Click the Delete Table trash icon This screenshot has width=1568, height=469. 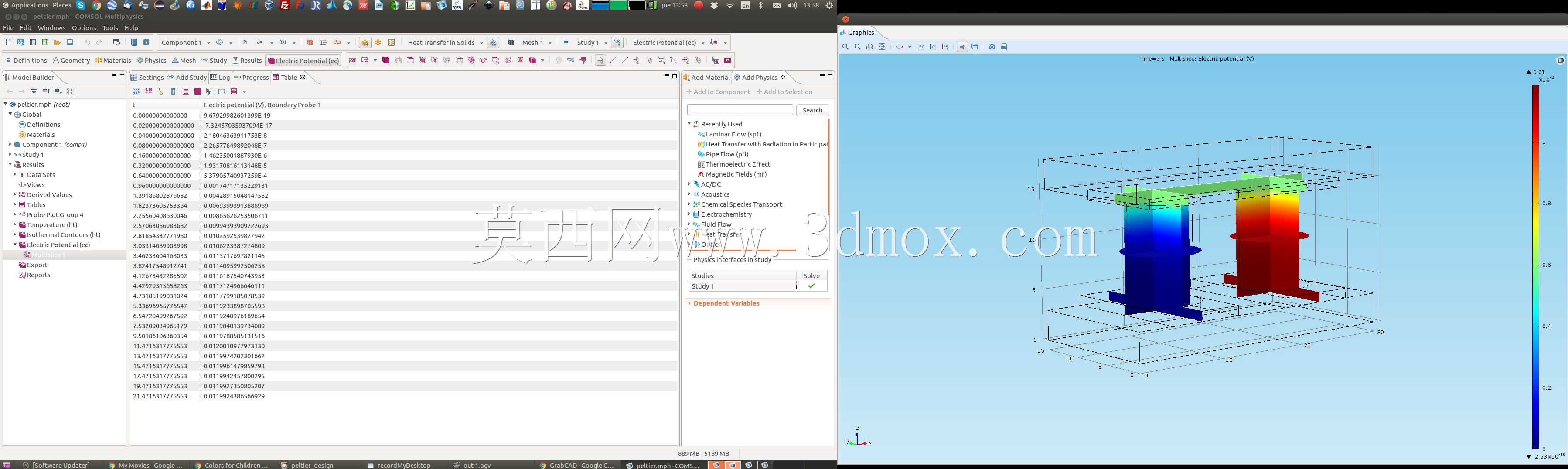(173, 92)
